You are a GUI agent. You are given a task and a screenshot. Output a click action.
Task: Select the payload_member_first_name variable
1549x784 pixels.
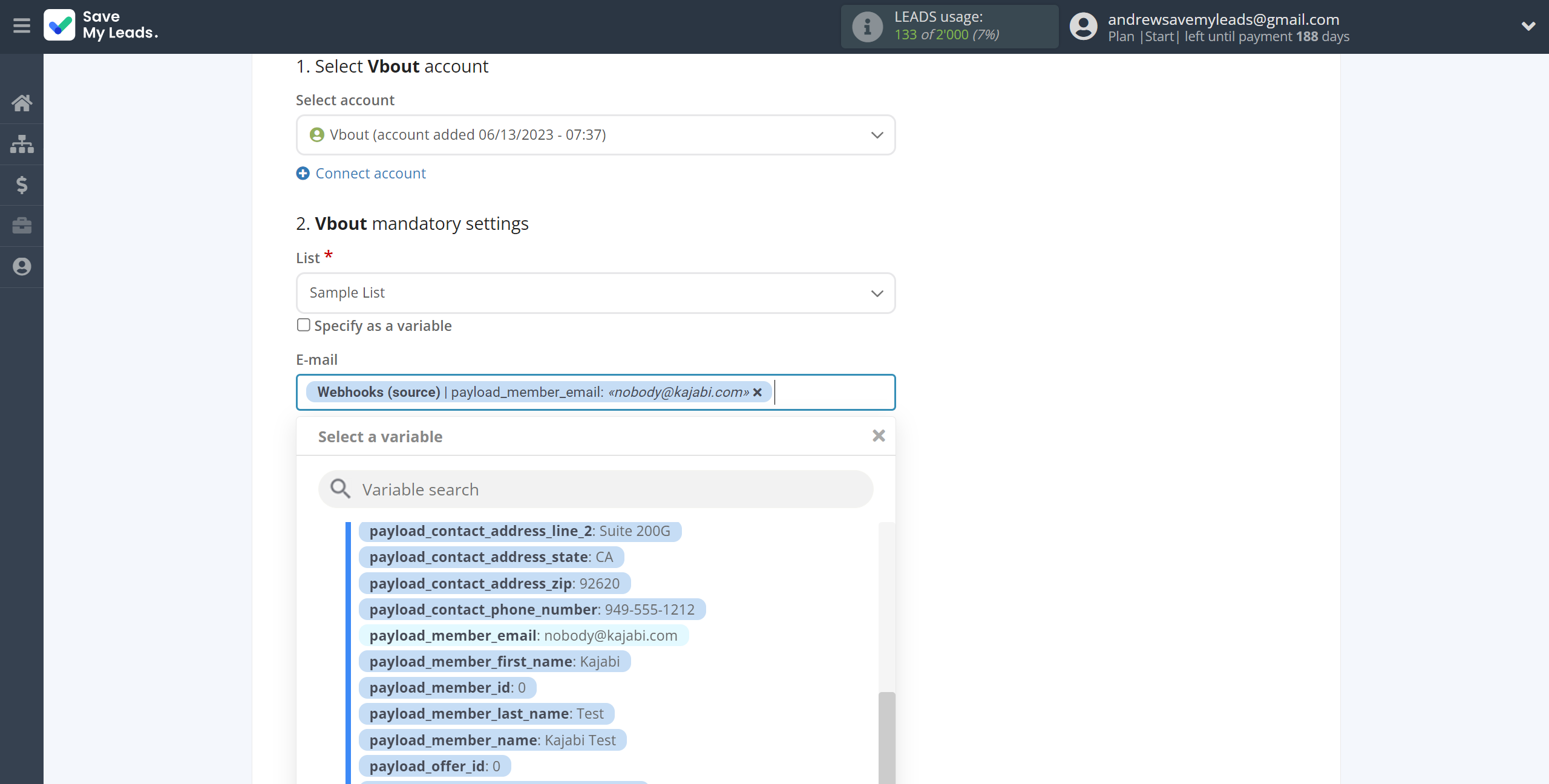tap(494, 662)
